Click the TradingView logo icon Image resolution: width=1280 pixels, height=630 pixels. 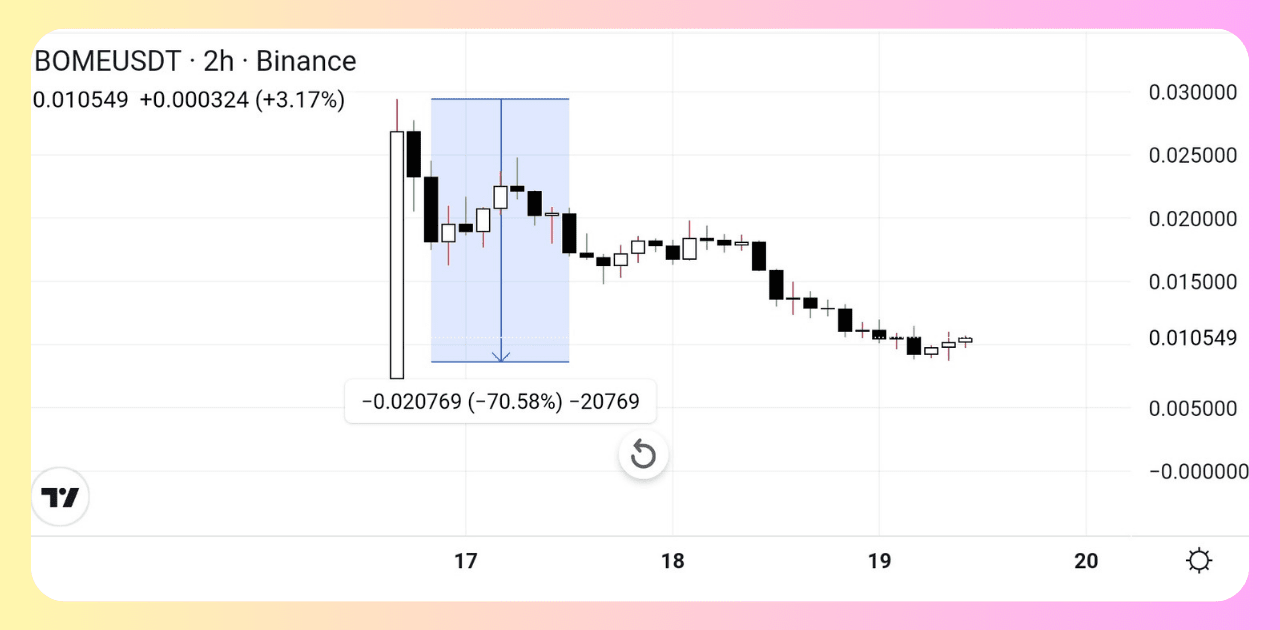pyautogui.click(x=60, y=497)
